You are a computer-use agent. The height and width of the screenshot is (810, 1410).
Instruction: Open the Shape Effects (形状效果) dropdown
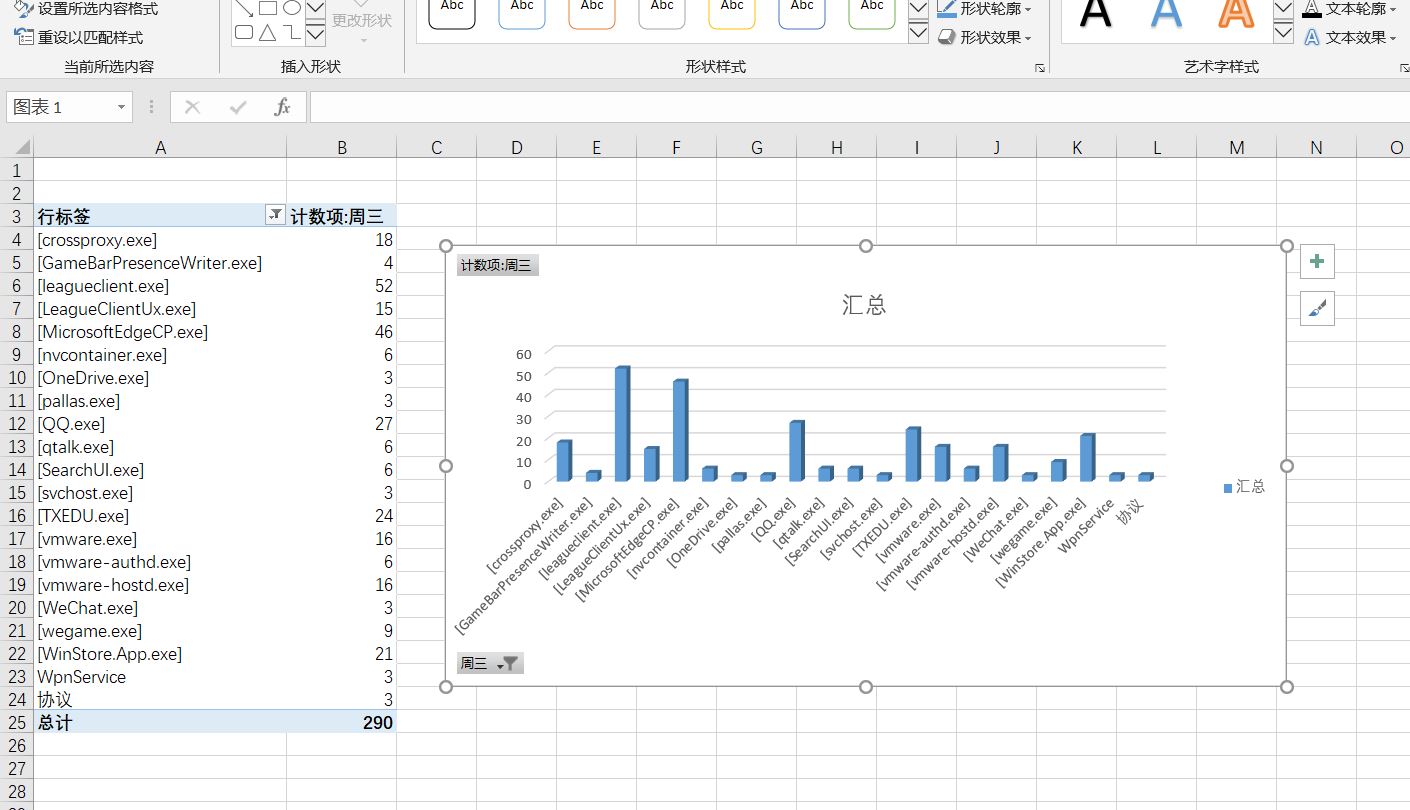[x=985, y=37]
